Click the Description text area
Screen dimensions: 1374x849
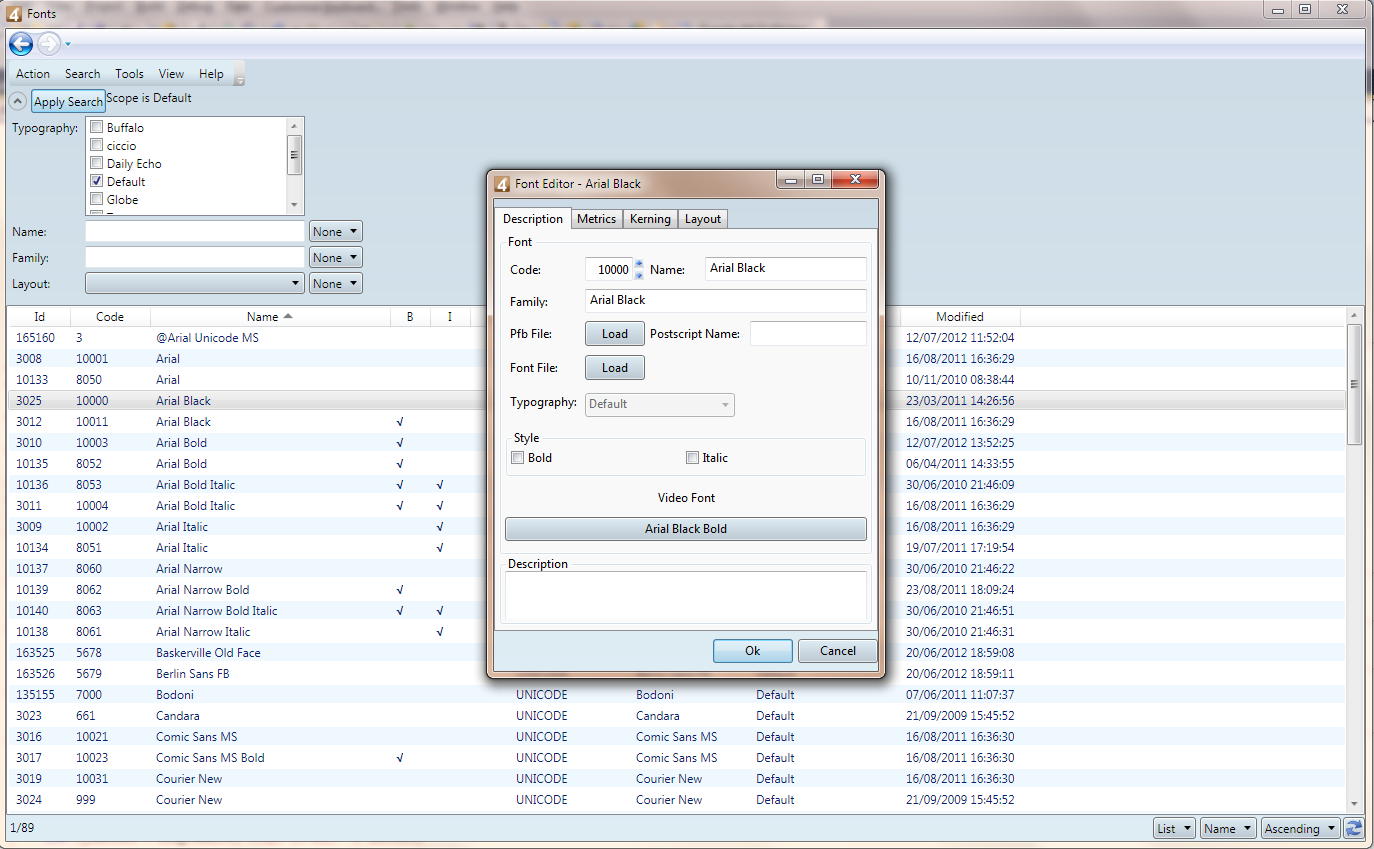pyautogui.click(x=686, y=597)
